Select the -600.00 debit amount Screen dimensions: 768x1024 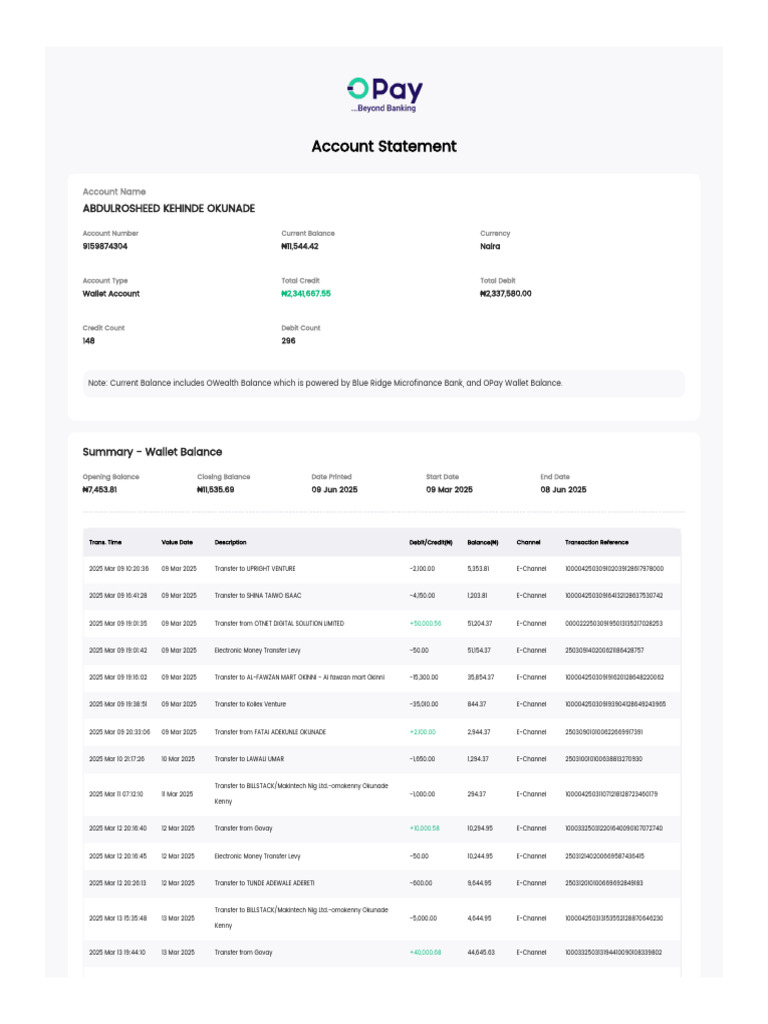pos(421,883)
